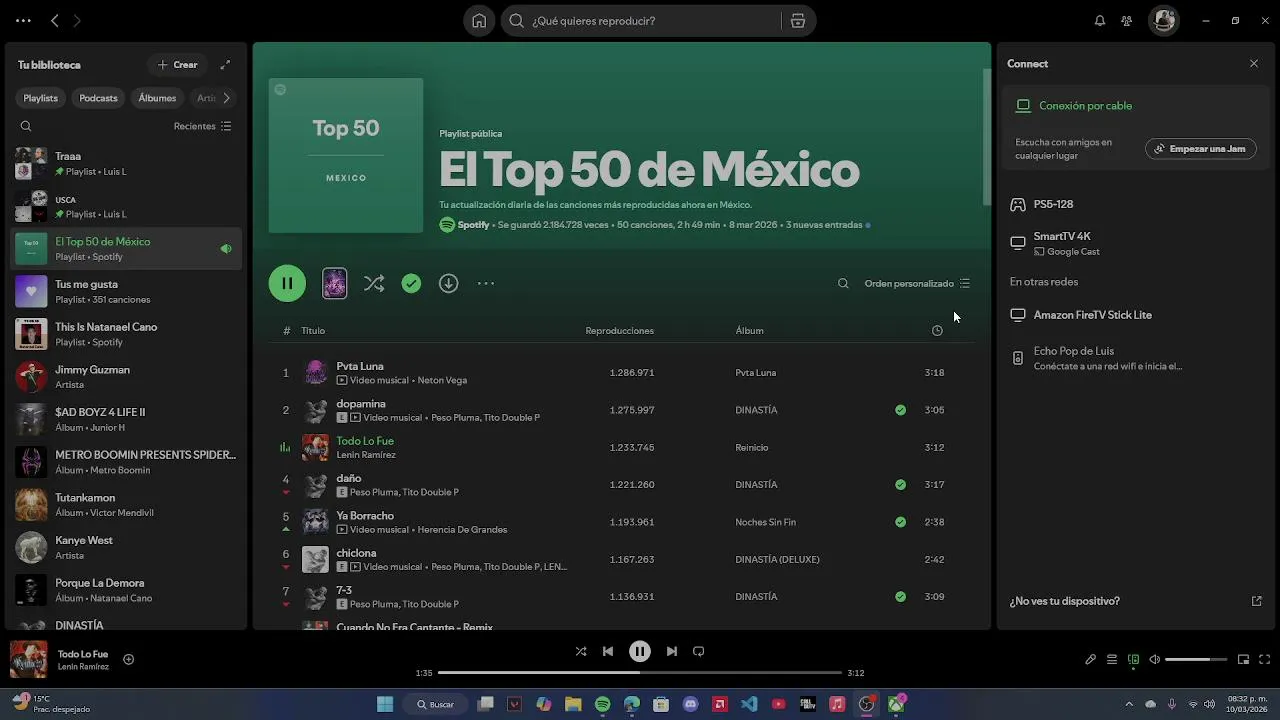The height and width of the screenshot is (720, 1280).
Task: Filter library by Álbumes chip
Action: (x=157, y=98)
